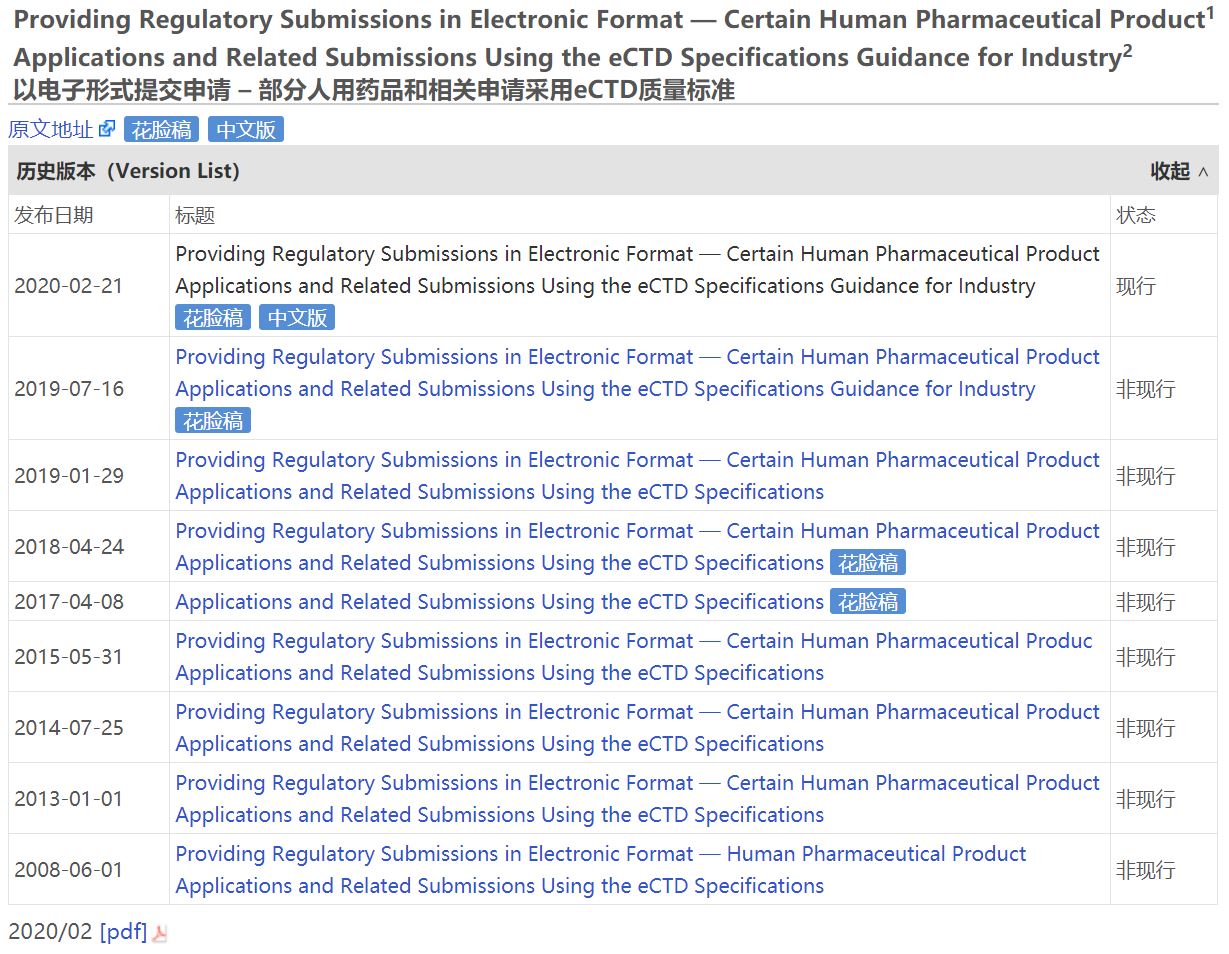Open the 2019-01-29 guidance version link
Screen dimensions: 1229x954
point(638,476)
